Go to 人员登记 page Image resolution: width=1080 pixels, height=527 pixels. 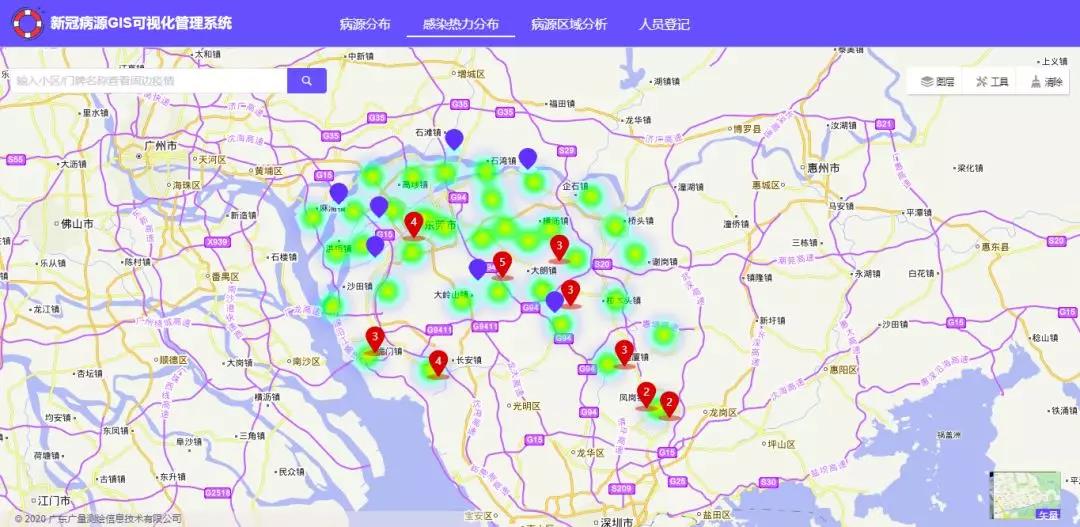[663, 24]
